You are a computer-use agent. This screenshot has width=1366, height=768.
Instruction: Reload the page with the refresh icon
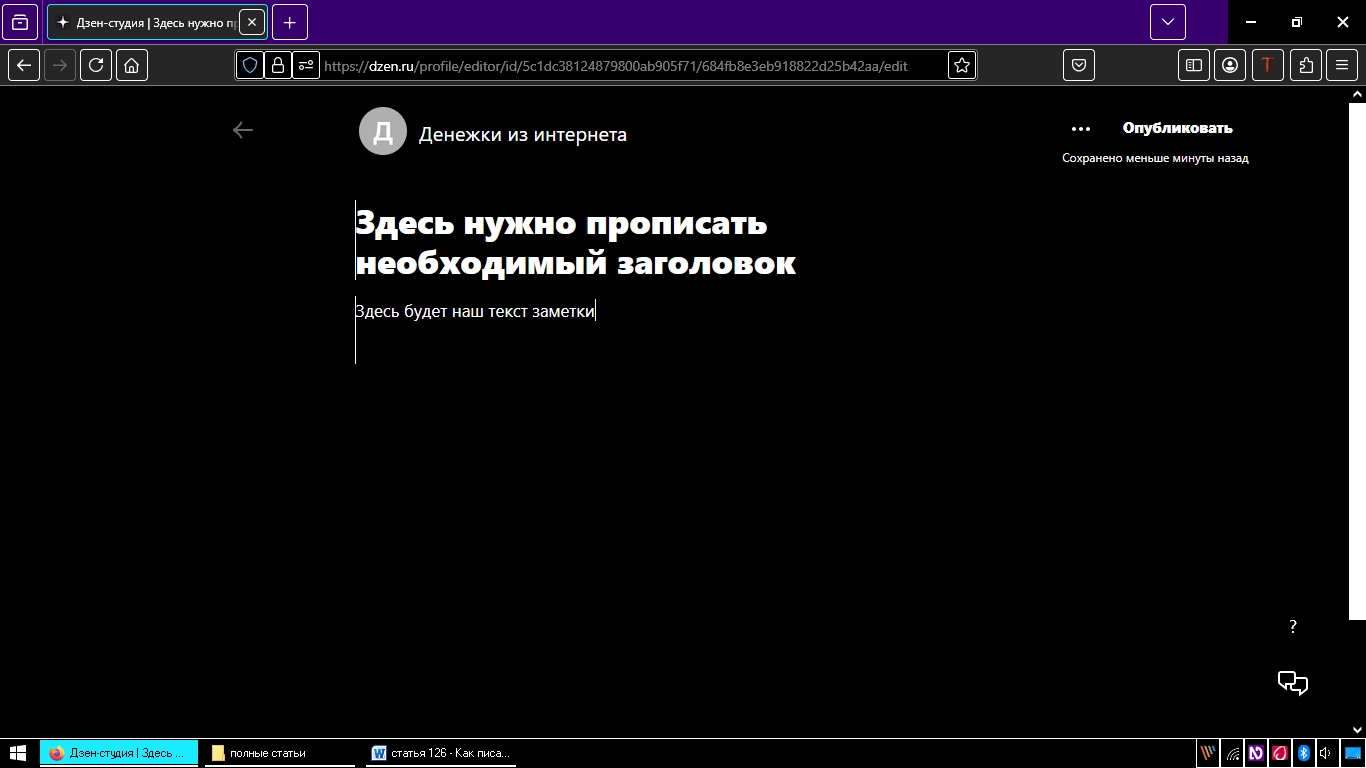(x=96, y=65)
